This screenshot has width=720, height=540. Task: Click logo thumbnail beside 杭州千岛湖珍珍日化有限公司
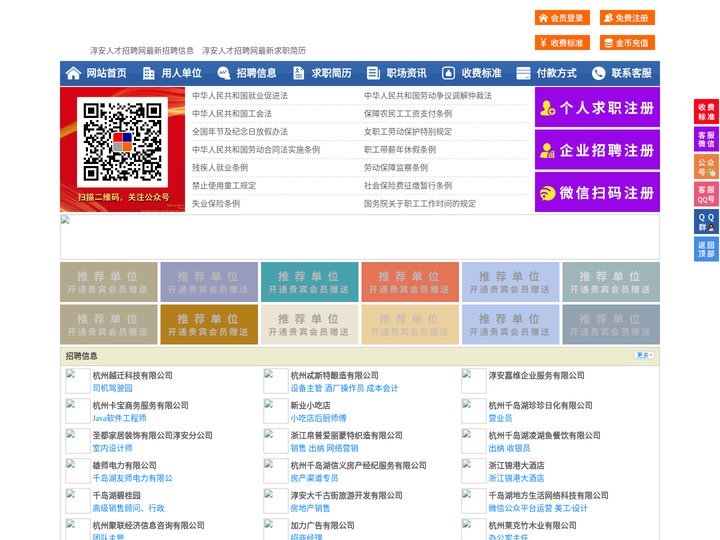[x=473, y=411]
